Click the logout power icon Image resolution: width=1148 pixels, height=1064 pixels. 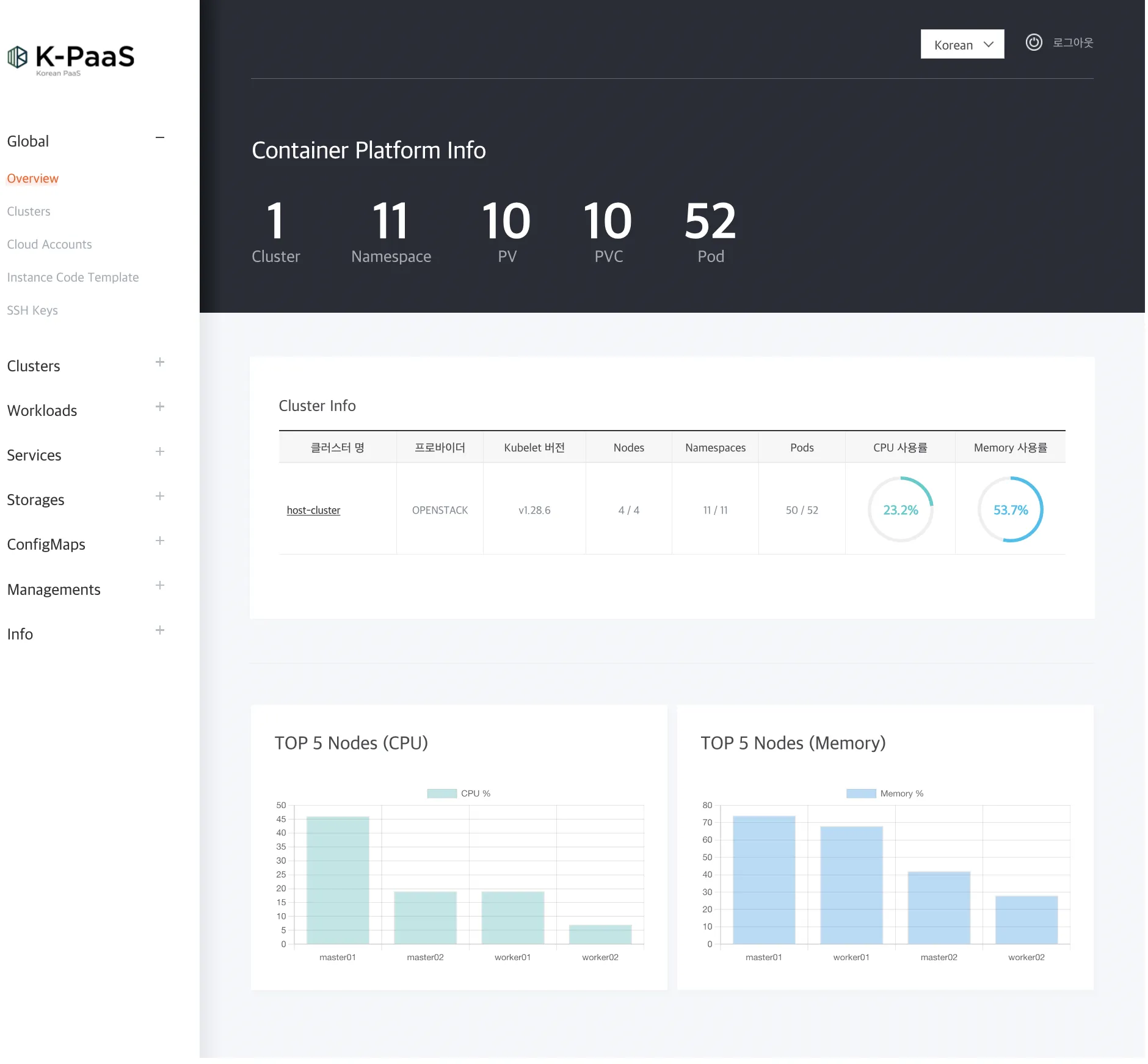pos(1033,43)
